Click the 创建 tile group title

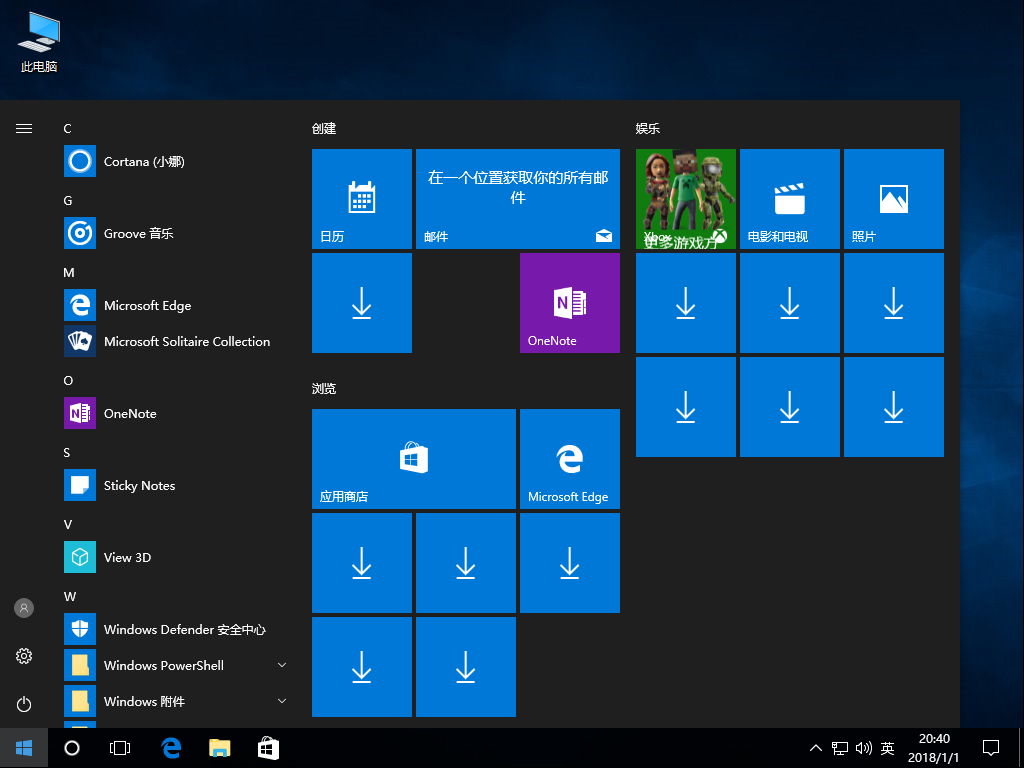pyautogui.click(x=324, y=129)
